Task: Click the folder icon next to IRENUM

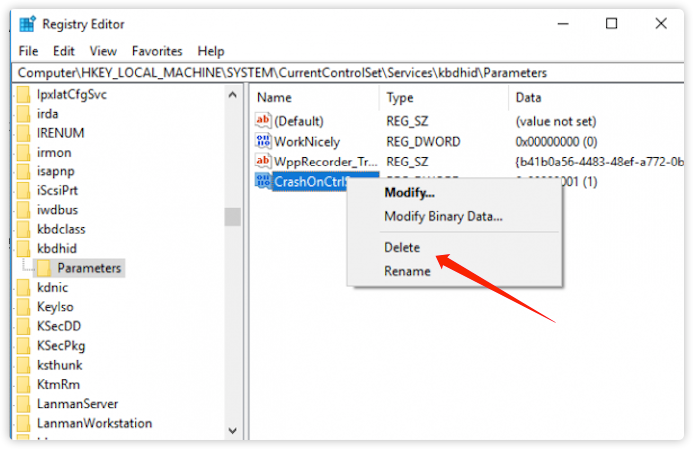Action: click(23, 133)
